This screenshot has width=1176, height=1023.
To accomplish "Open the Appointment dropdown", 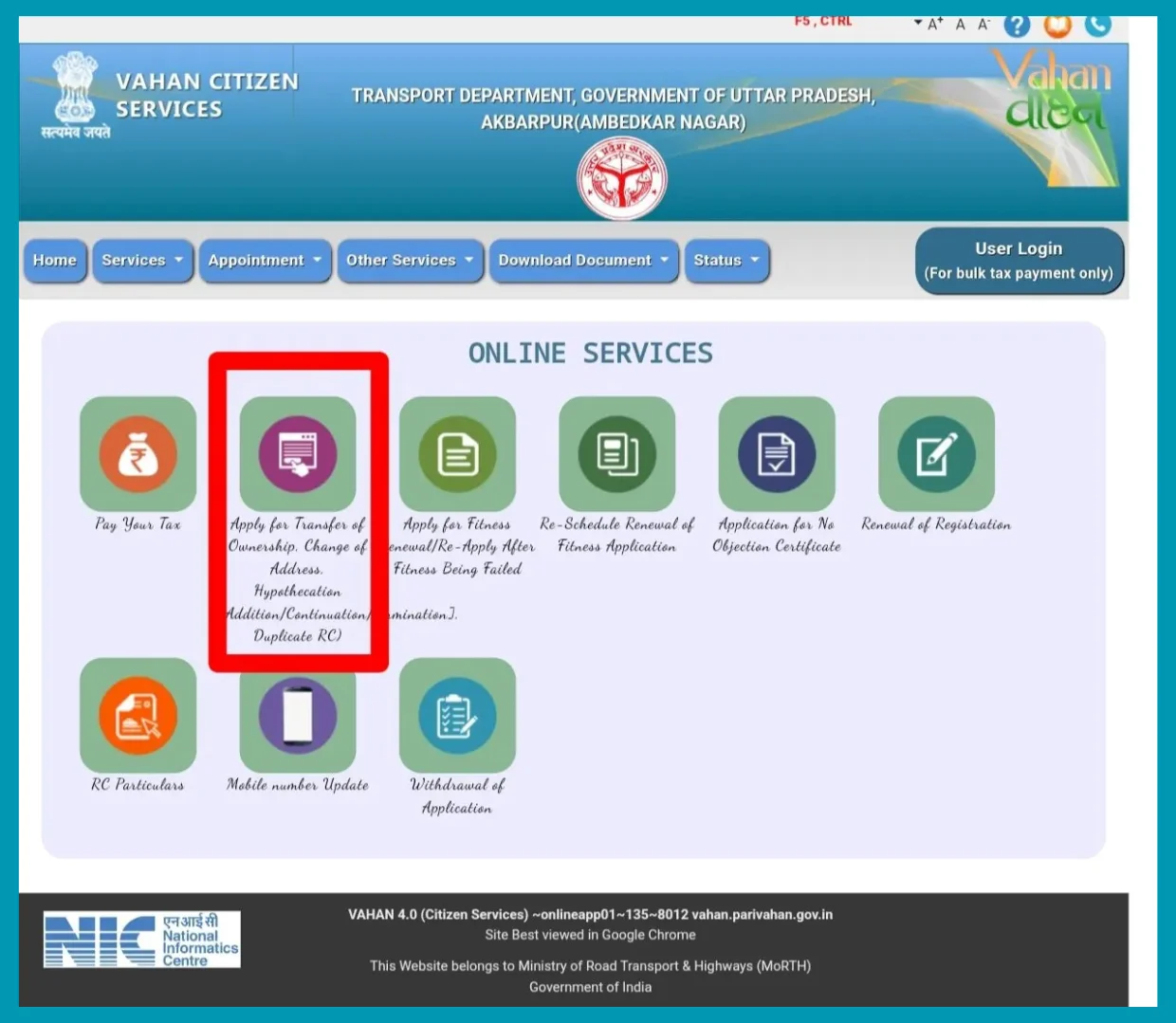I will (264, 260).
